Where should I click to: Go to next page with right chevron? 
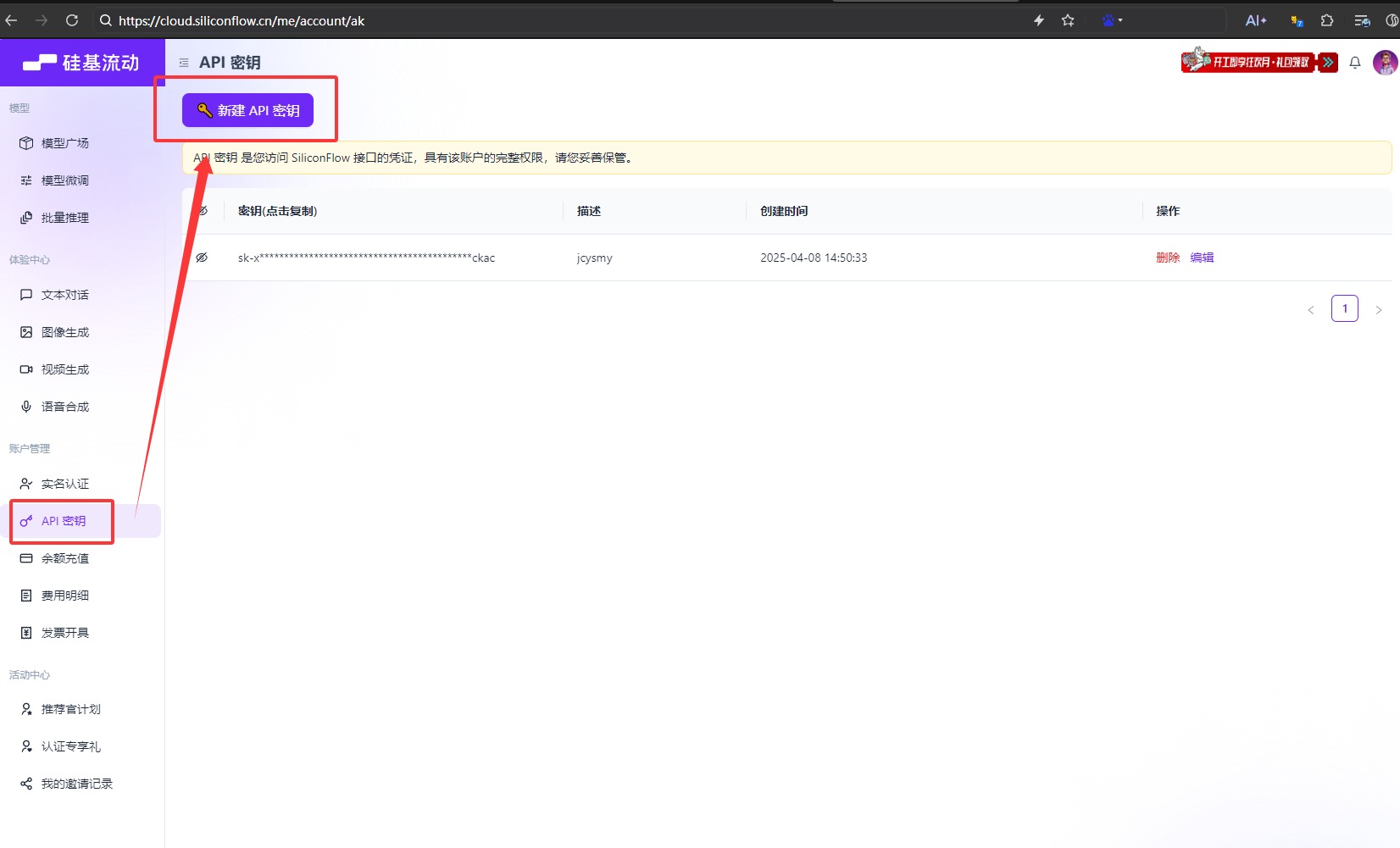point(1379,309)
